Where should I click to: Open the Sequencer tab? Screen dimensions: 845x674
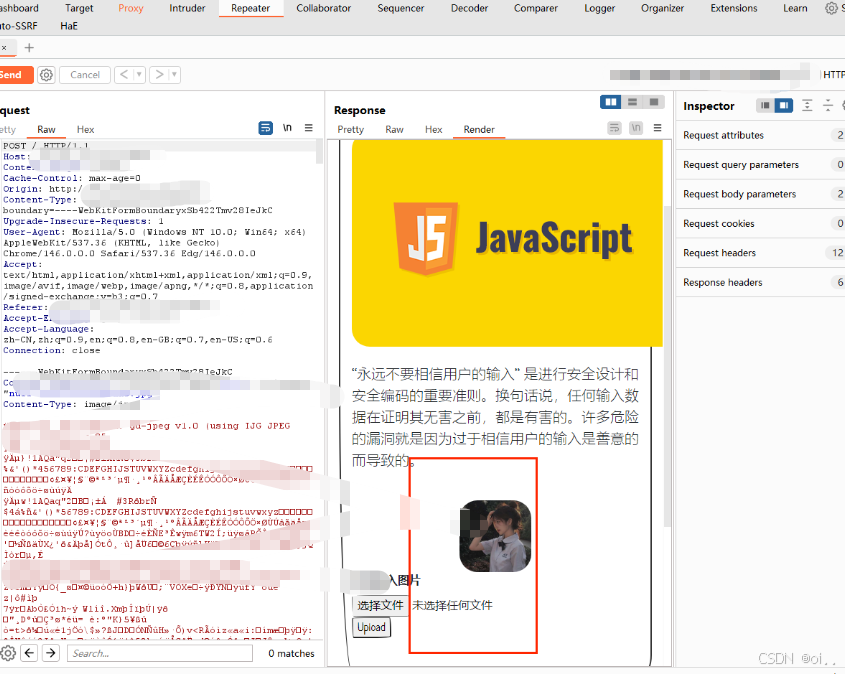click(x=400, y=8)
